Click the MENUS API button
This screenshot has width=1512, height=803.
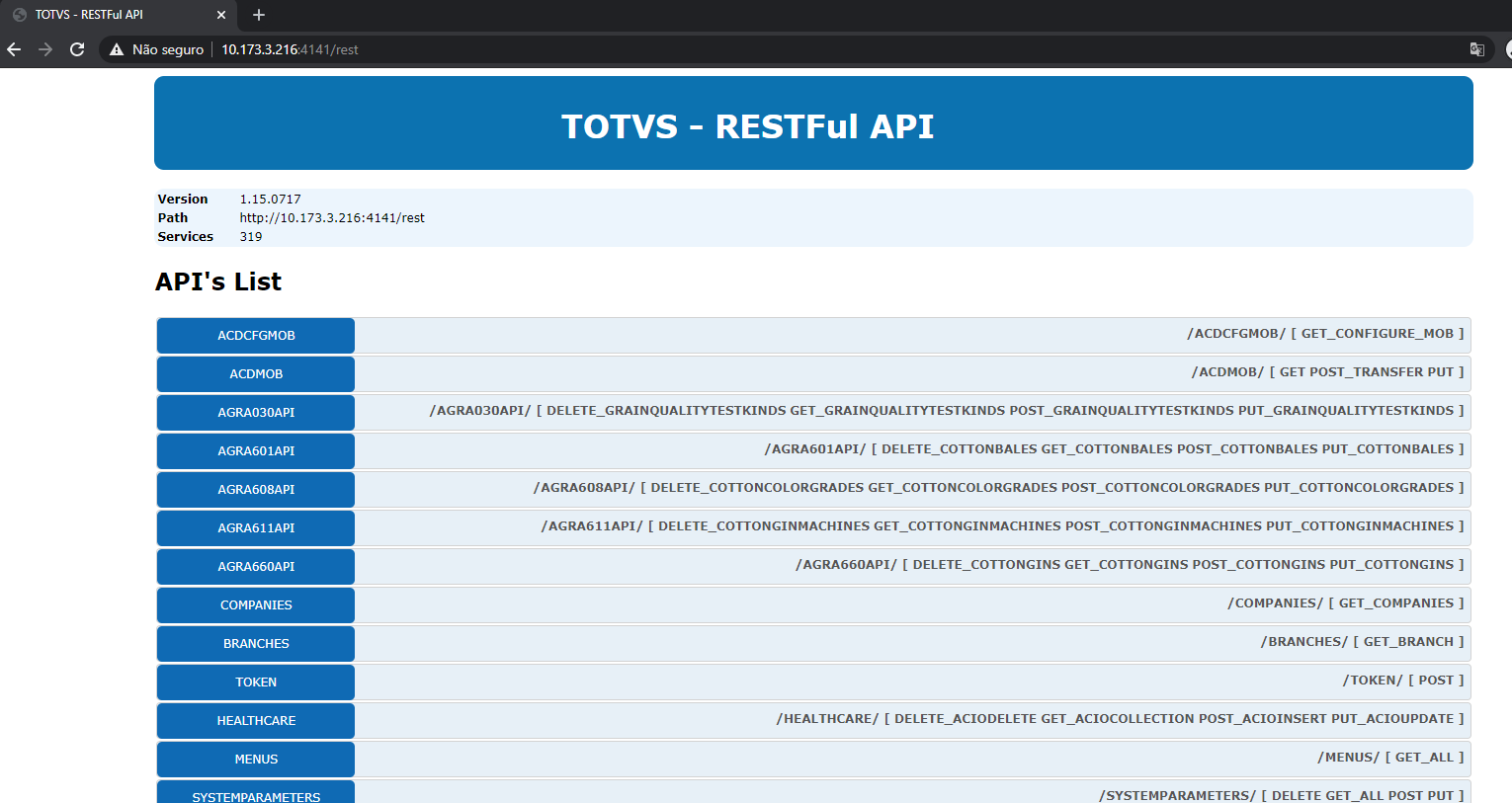pos(256,760)
